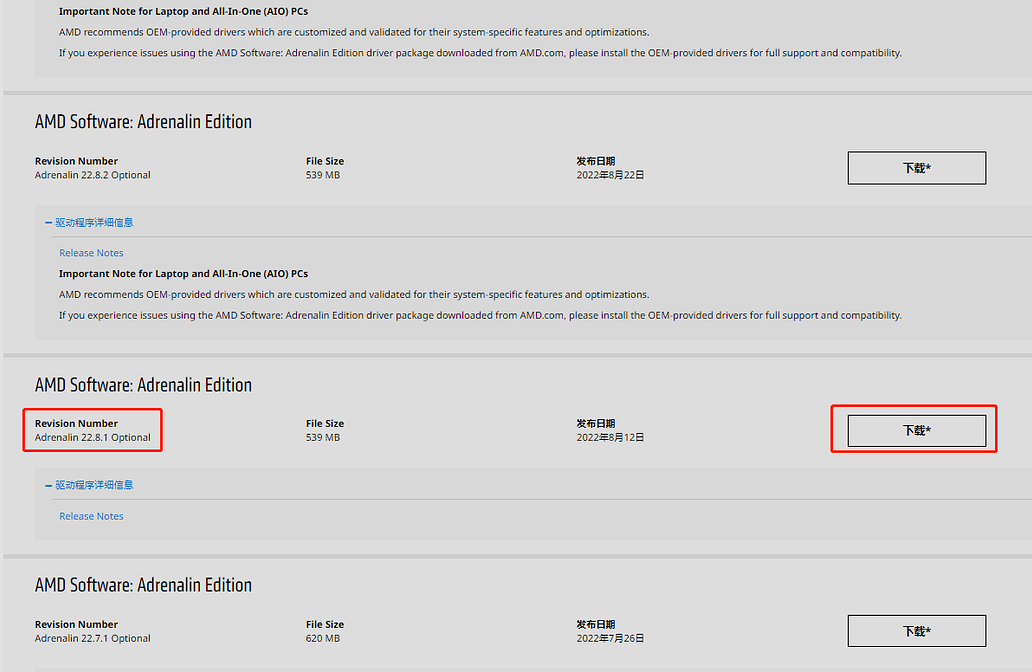Open Release Notes for the 22.8.2 driver
The image size is (1032, 672).
91,253
